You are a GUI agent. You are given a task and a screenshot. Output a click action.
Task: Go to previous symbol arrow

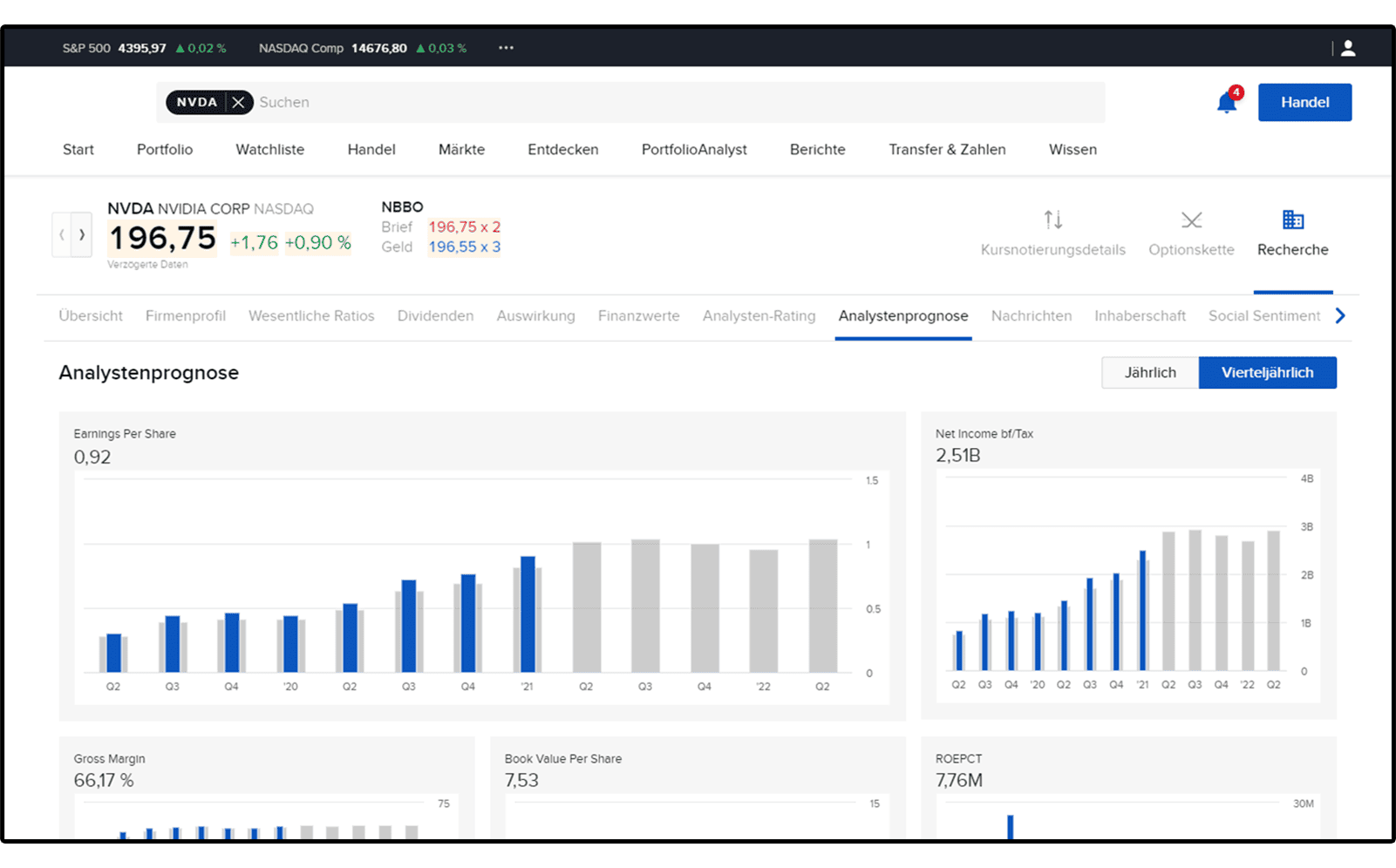pyautogui.click(x=62, y=234)
